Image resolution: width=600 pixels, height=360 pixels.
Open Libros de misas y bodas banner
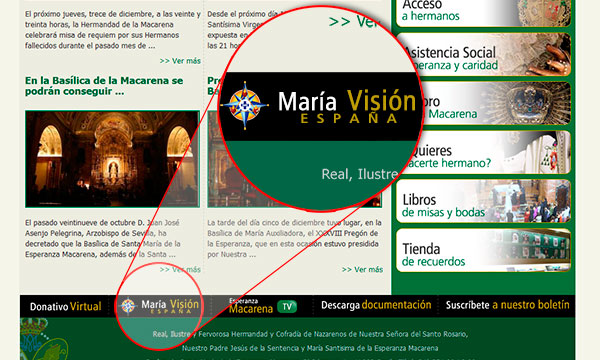483,201
